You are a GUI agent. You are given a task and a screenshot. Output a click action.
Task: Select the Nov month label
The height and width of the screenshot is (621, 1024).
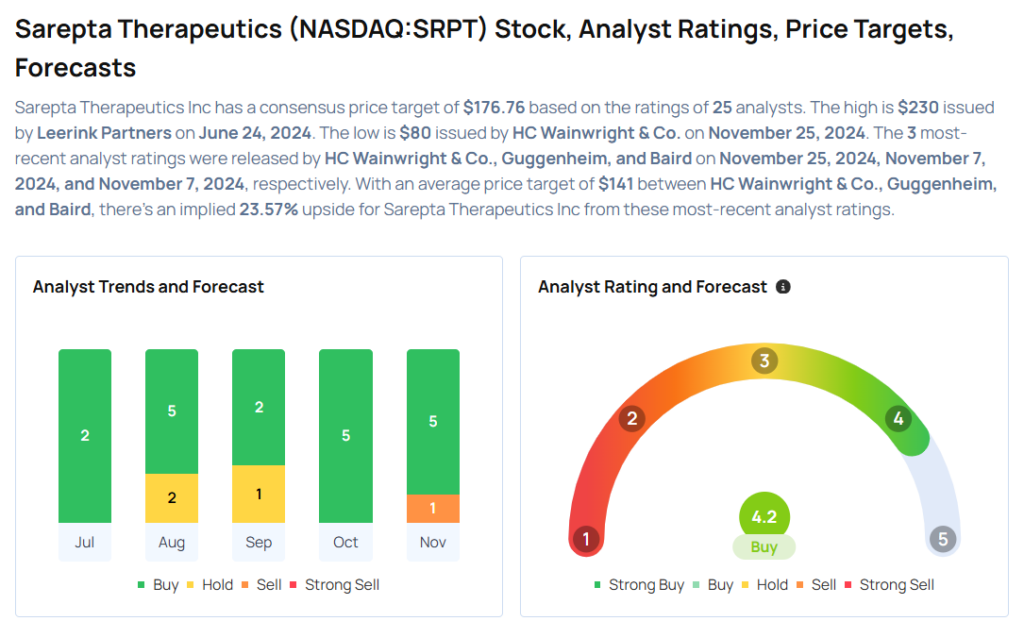tap(433, 542)
